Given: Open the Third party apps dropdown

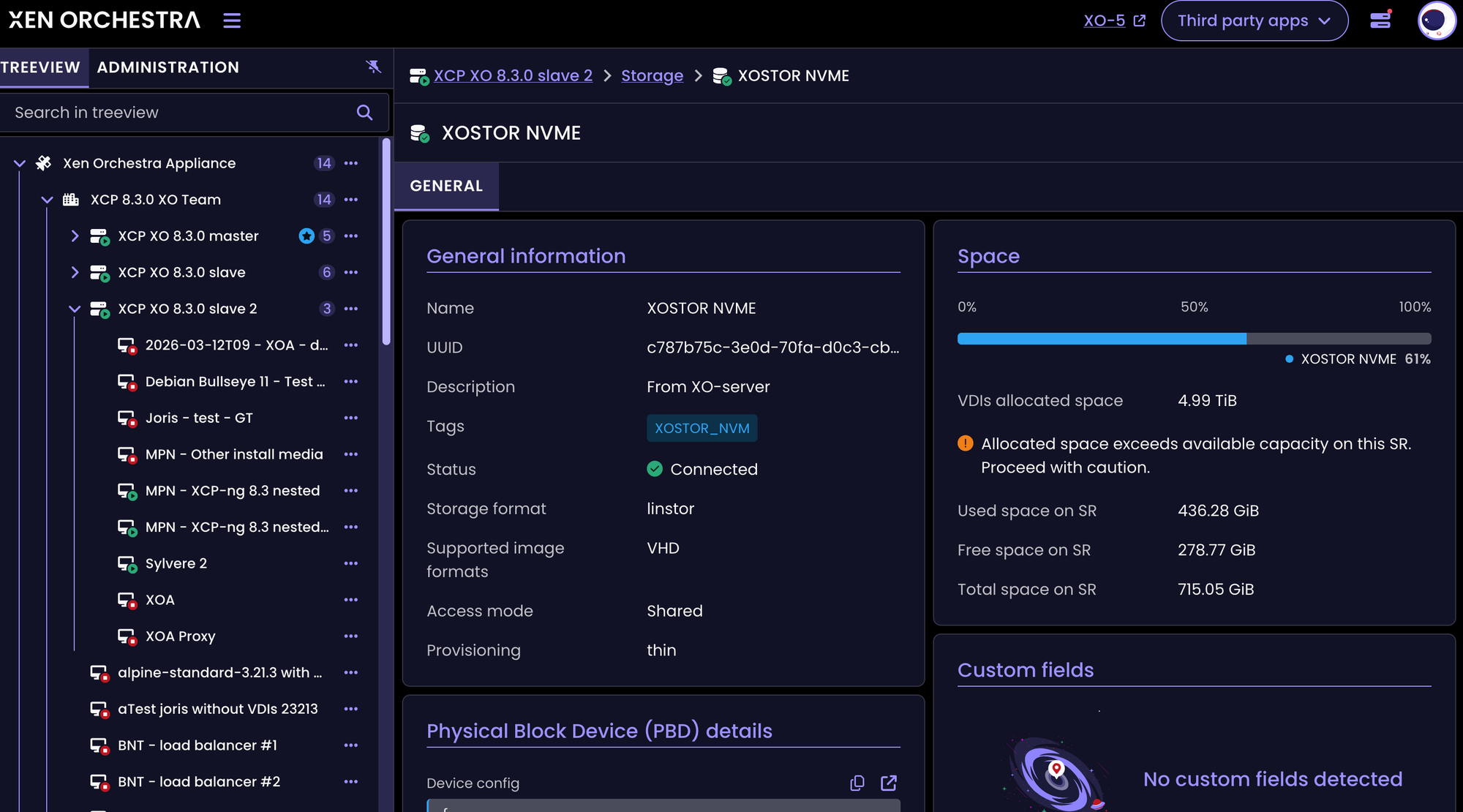Looking at the screenshot, I should 1255,20.
